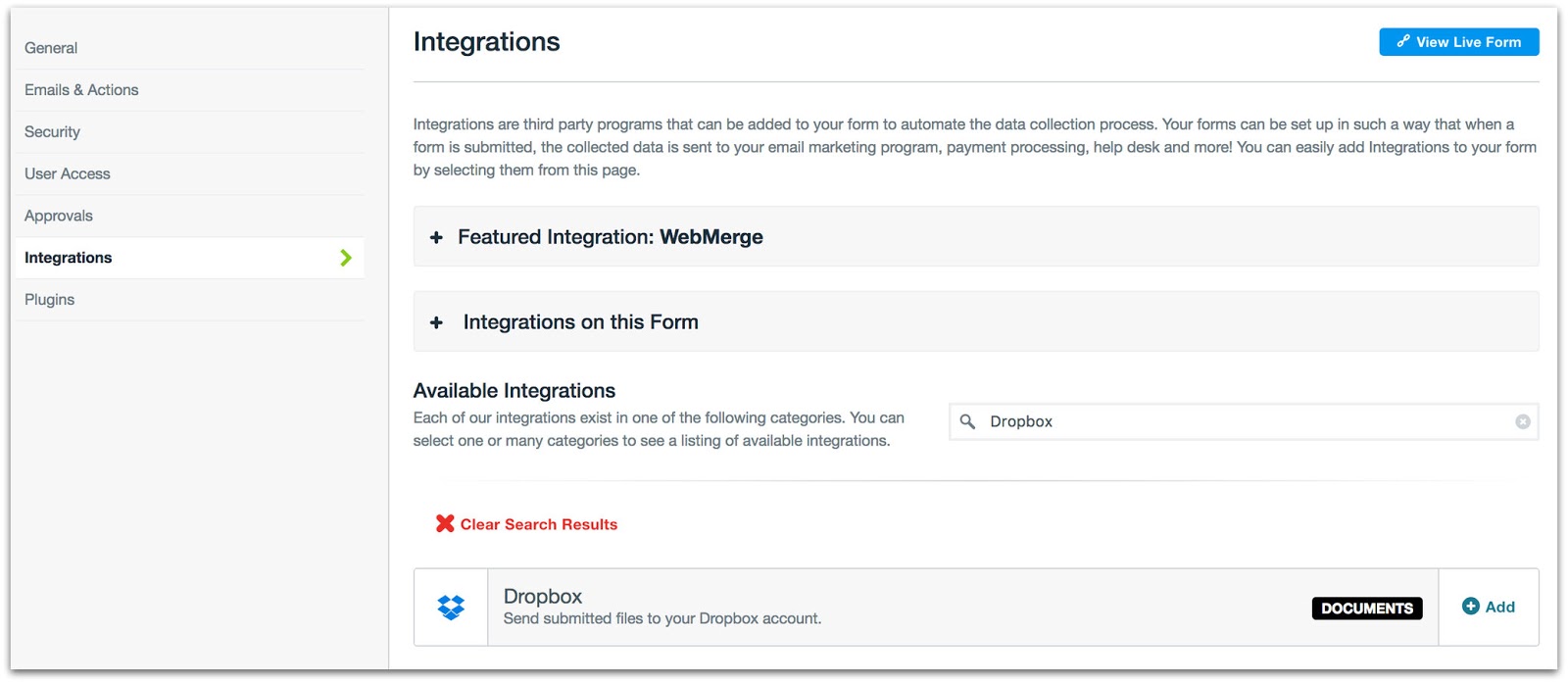
Task: Go to Emails & Actions settings
Action: coord(81,90)
